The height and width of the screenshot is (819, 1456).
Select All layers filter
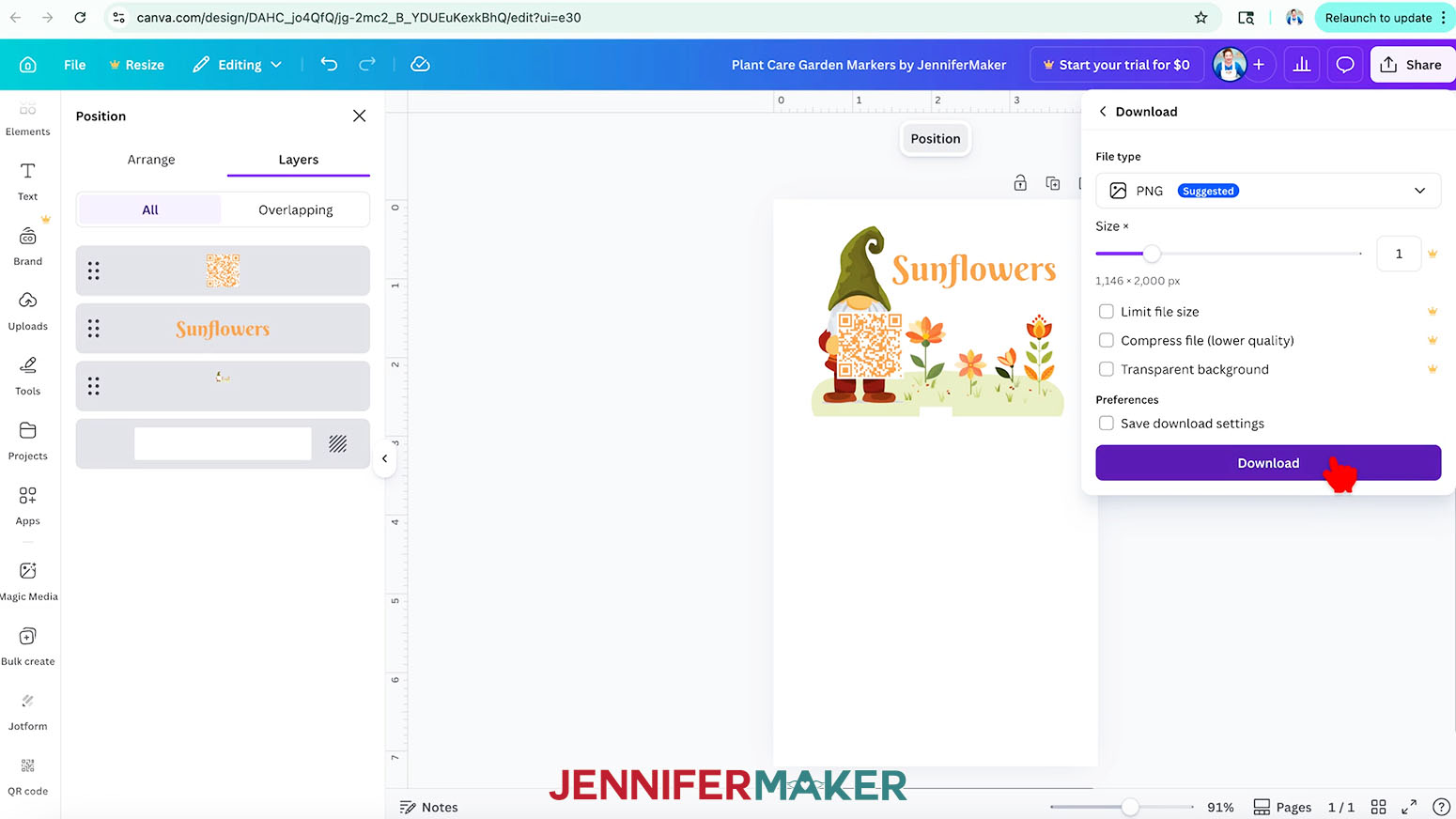pos(150,209)
